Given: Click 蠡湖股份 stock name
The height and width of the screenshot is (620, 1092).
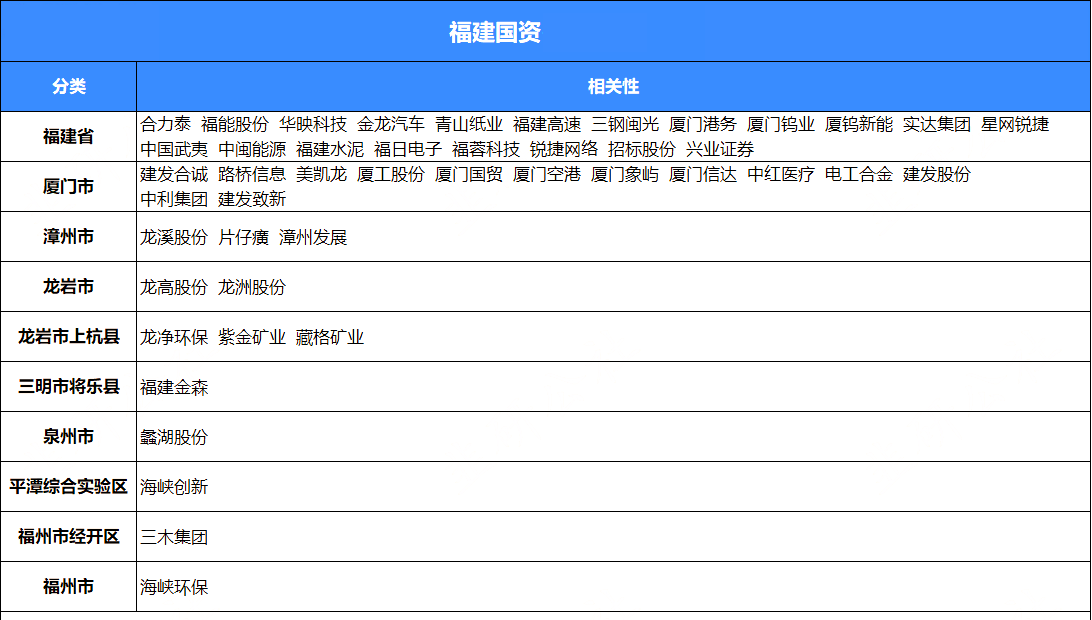Looking at the screenshot, I should [174, 437].
